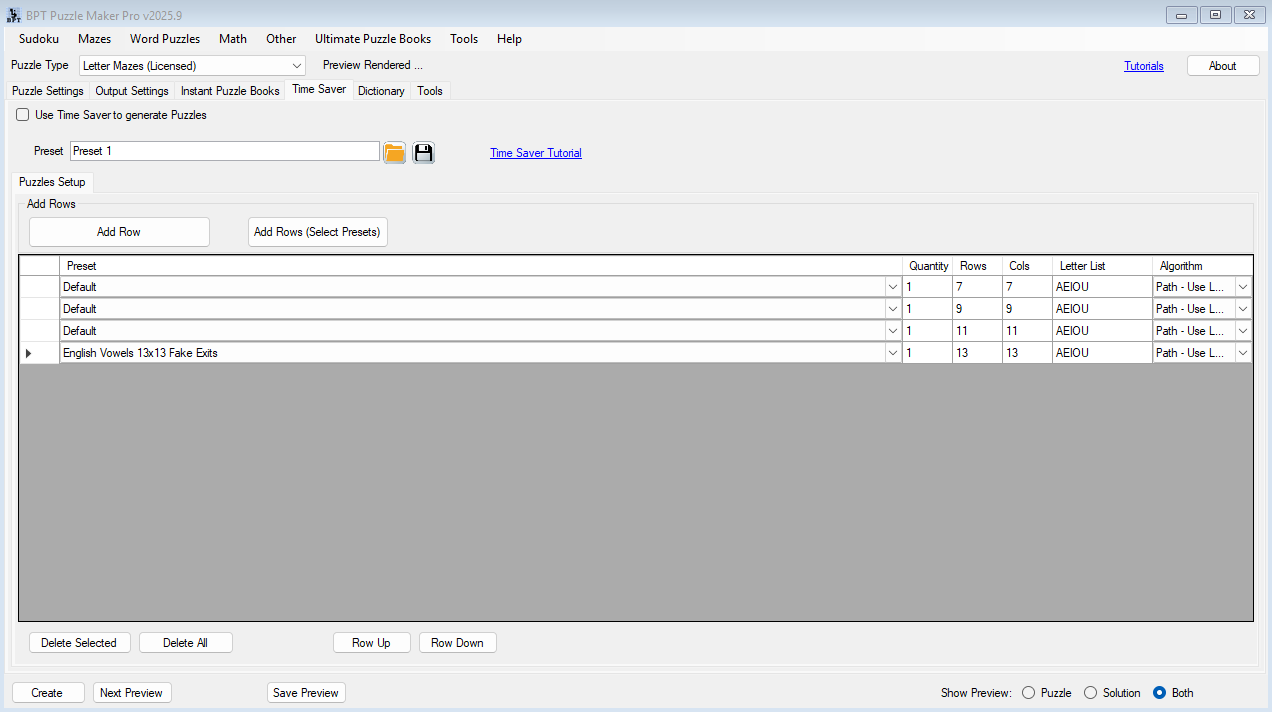Switch to the Output Settings tab
The width and height of the screenshot is (1272, 712).
coord(132,91)
